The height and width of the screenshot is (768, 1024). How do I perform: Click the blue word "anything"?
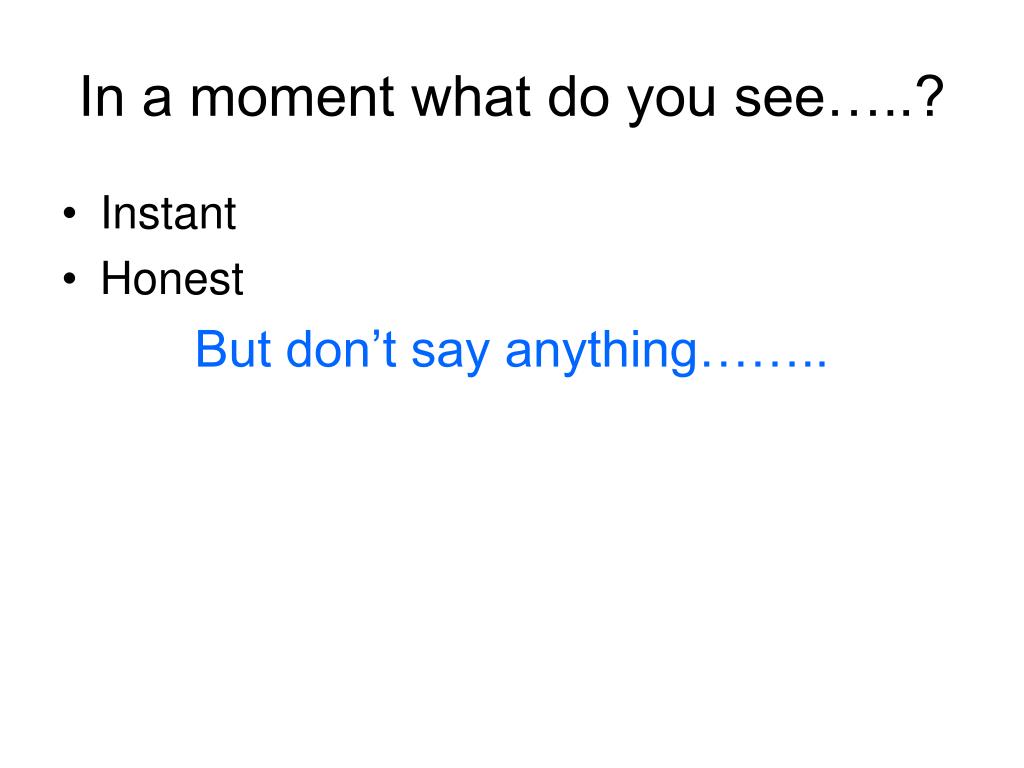[601, 353]
